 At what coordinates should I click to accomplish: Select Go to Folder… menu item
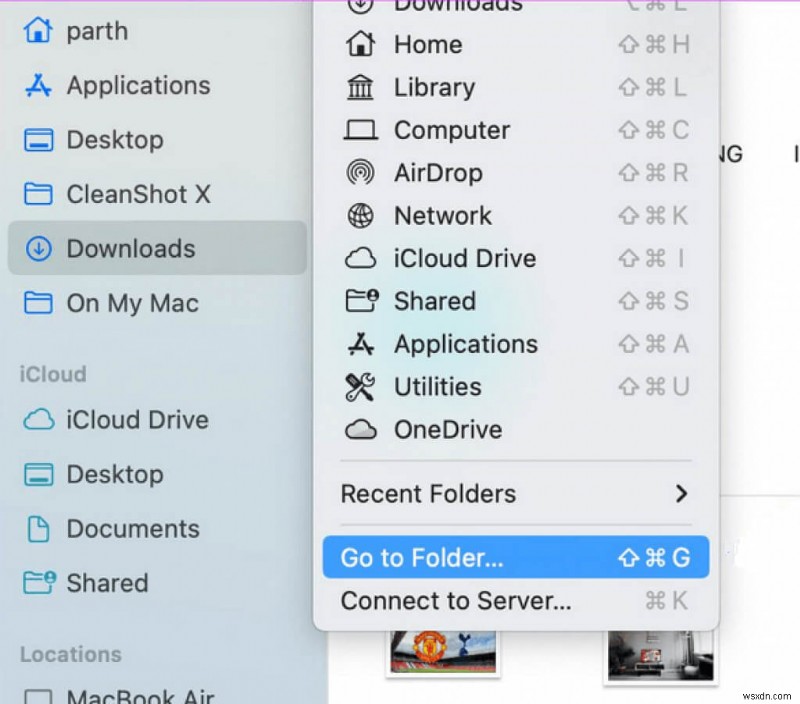coord(516,557)
